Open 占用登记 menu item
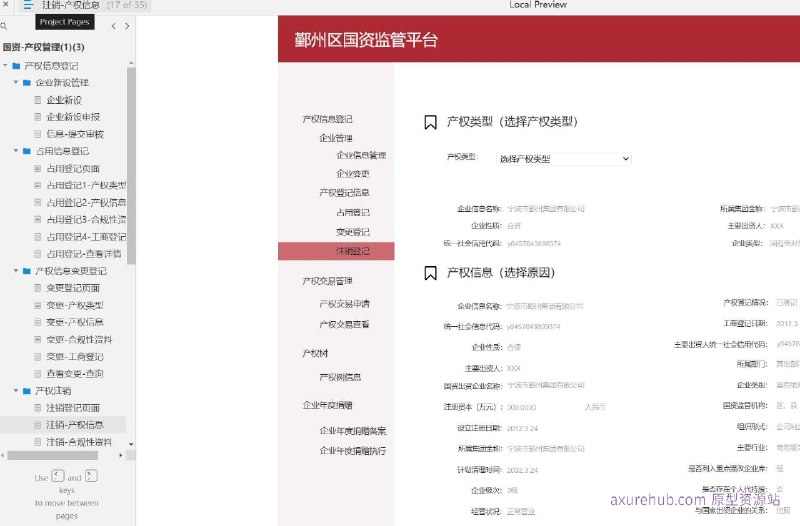Image resolution: width=800 pixels, height=526 pixels. (353, 212)
